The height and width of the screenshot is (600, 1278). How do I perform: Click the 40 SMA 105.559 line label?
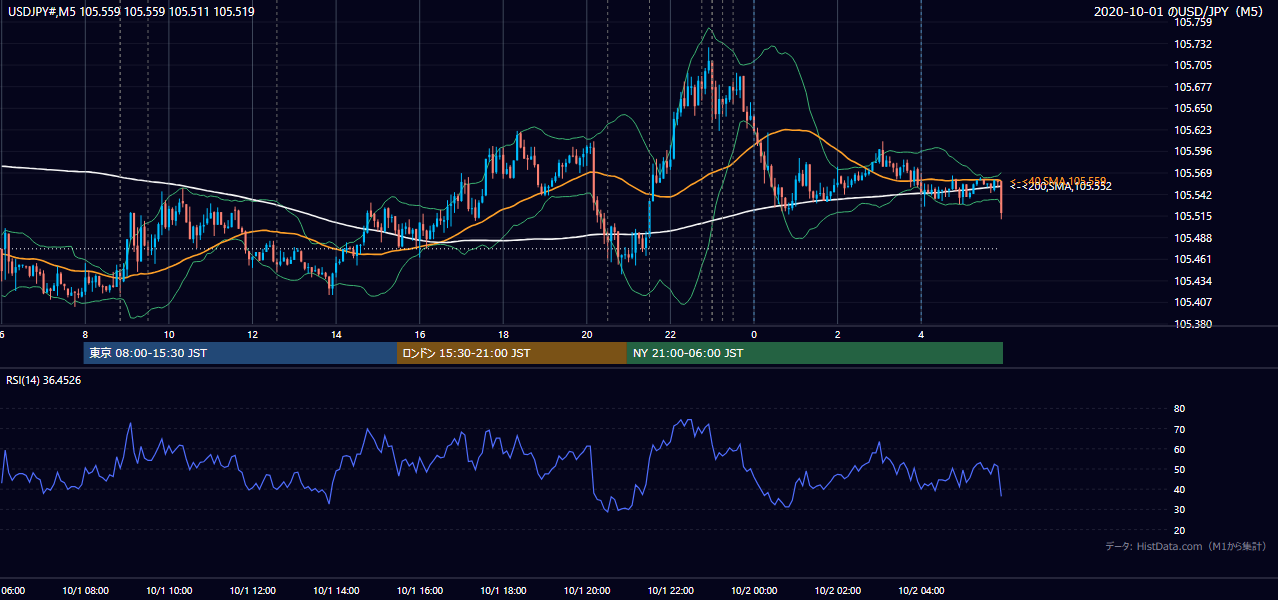click(x=1058, y=181)
